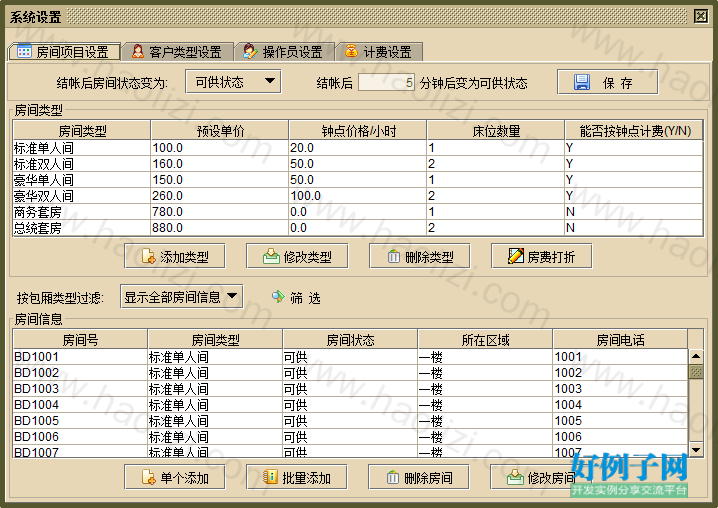718x508 pixels.
Task: Click the 780.0 price cell
Action: click(220, 212)
